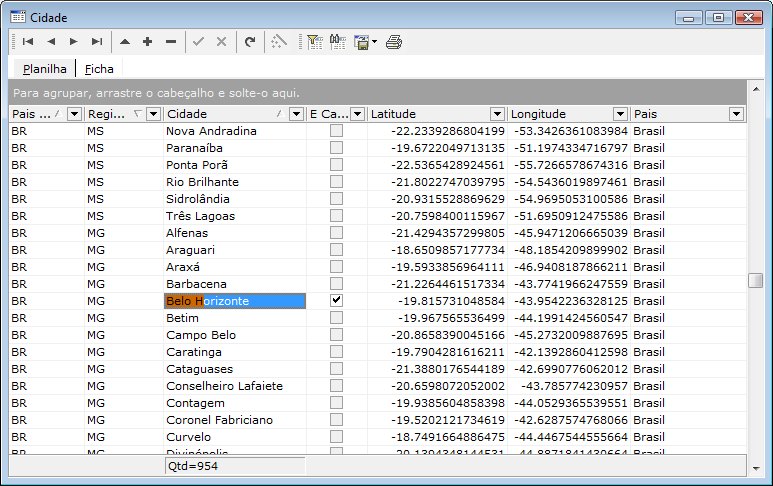Select the Conselheiro Lafaiete city cell
The image size is (773, 486).
coord(235,386)
